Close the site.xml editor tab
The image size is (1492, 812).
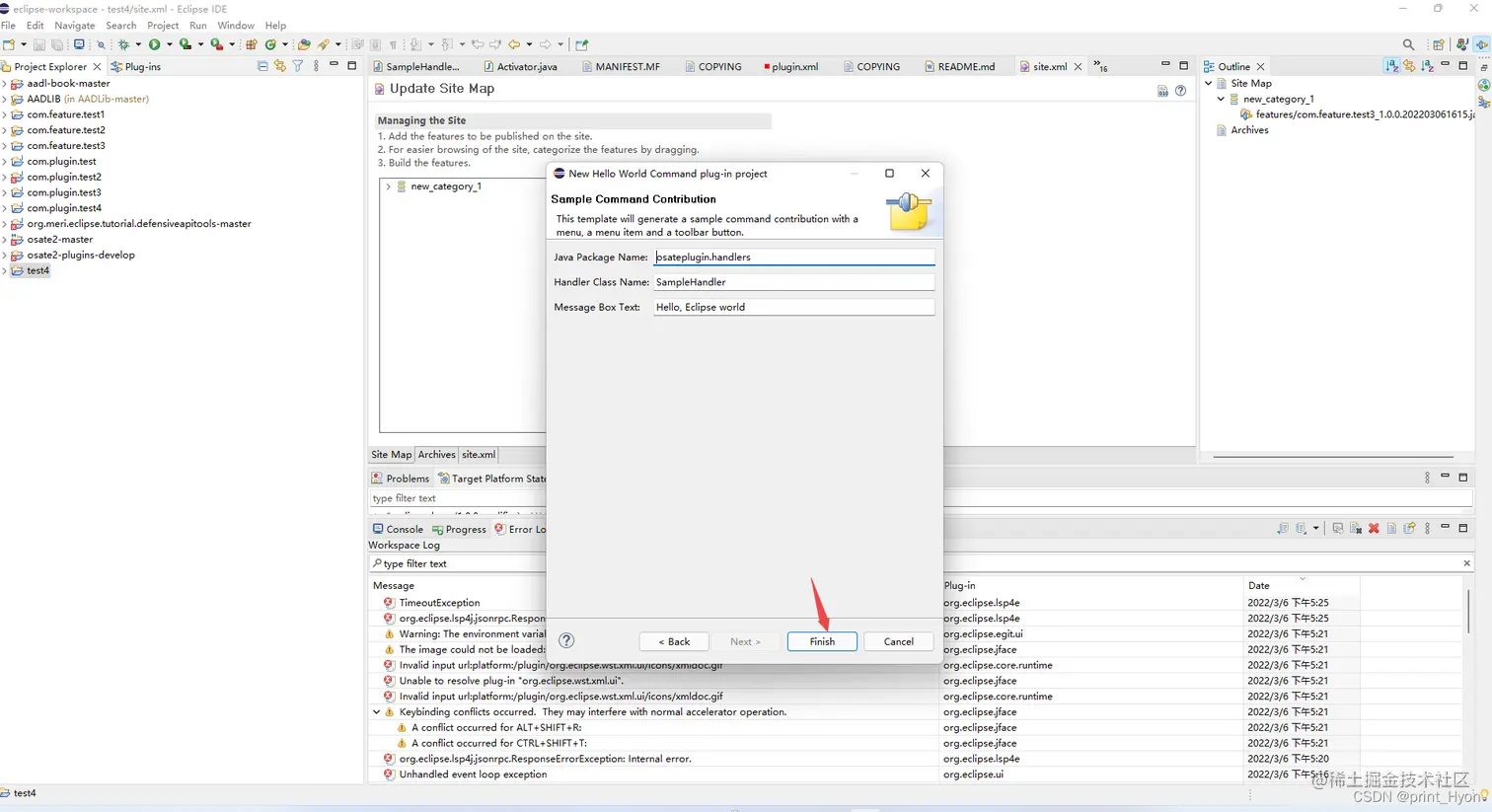1078,67
